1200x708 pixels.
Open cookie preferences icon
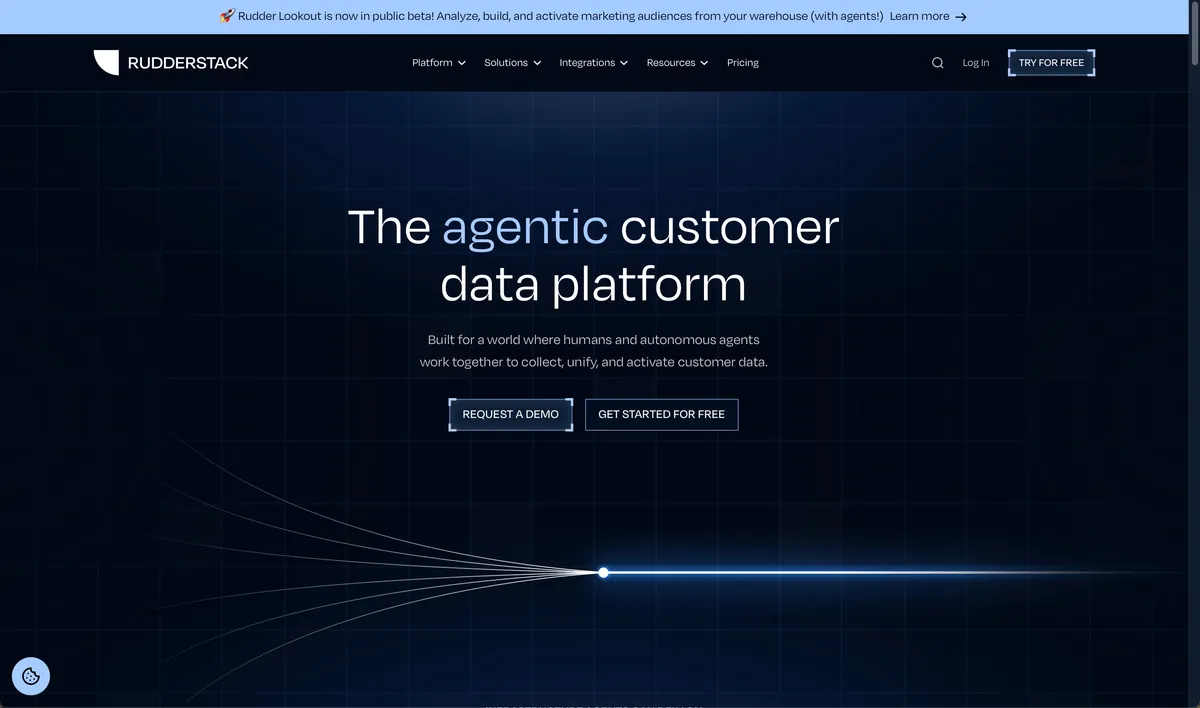[x=31, y=676]
